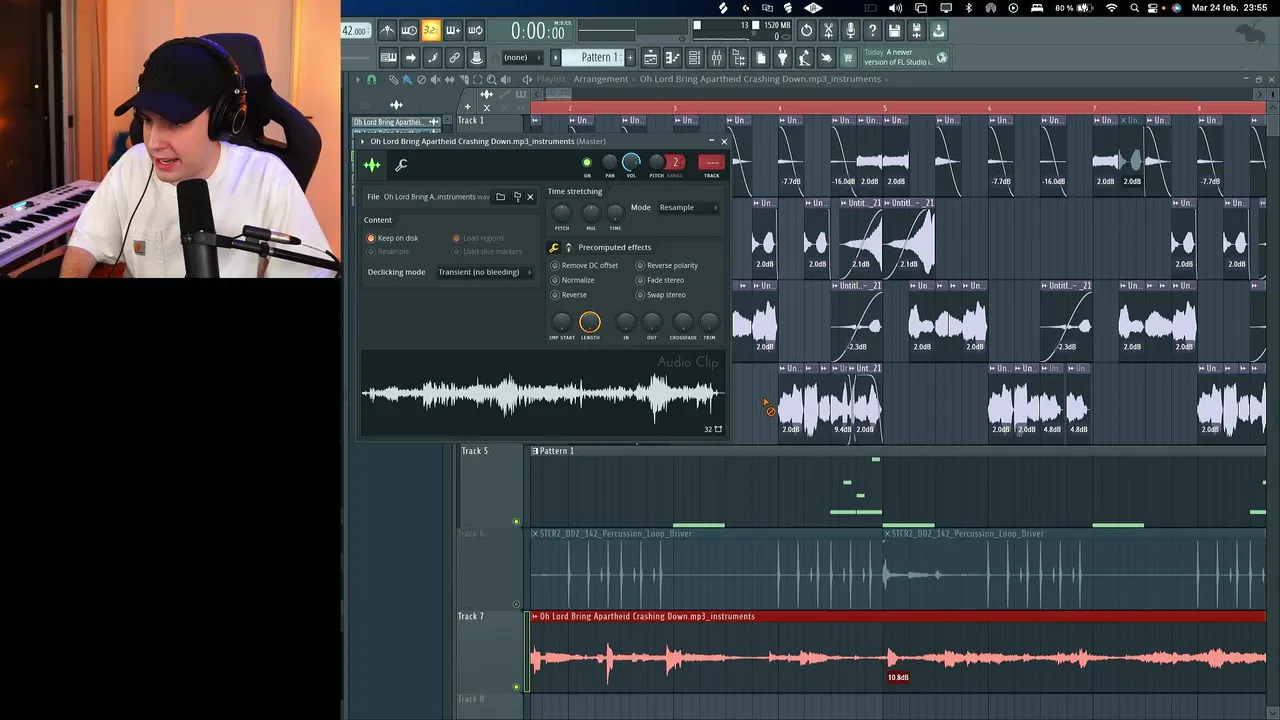1280x720 pixels.
Task: Open macOS Wi-Fi menu
Action: pyautogui.click(x=1111, y=8)
